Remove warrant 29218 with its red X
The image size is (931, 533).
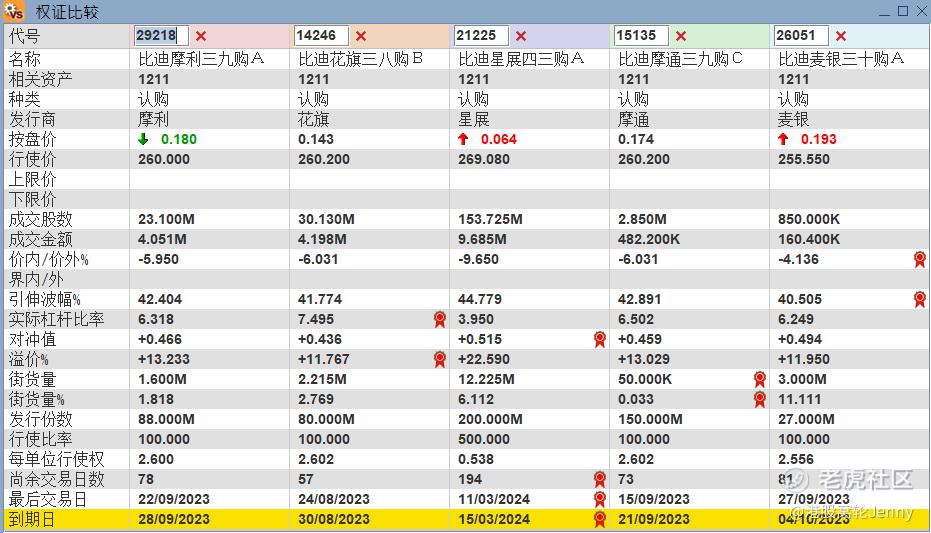coord(201,36)
